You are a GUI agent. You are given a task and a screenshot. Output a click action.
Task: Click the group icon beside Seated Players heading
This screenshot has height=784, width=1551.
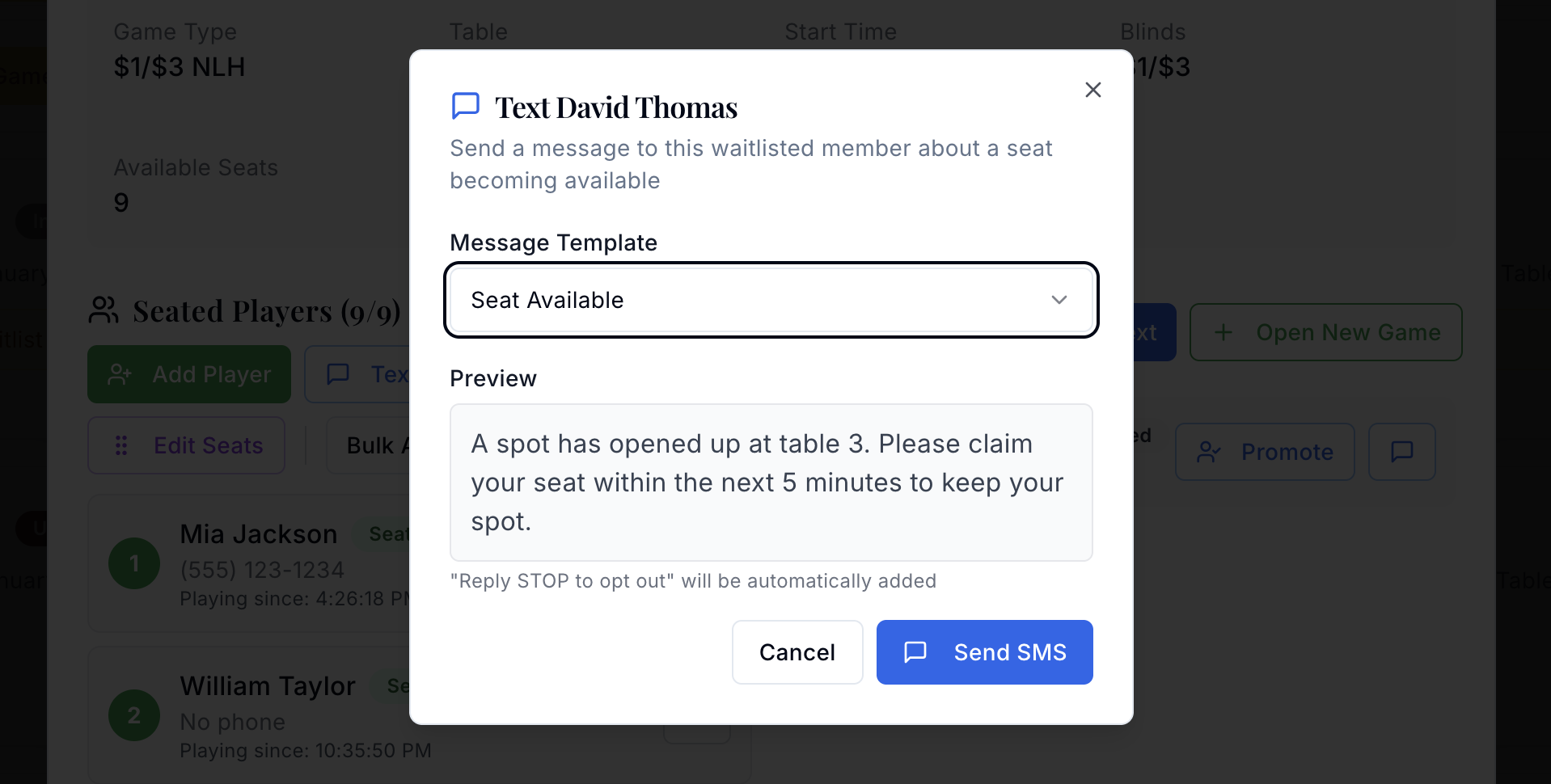[x=103, y=310]
